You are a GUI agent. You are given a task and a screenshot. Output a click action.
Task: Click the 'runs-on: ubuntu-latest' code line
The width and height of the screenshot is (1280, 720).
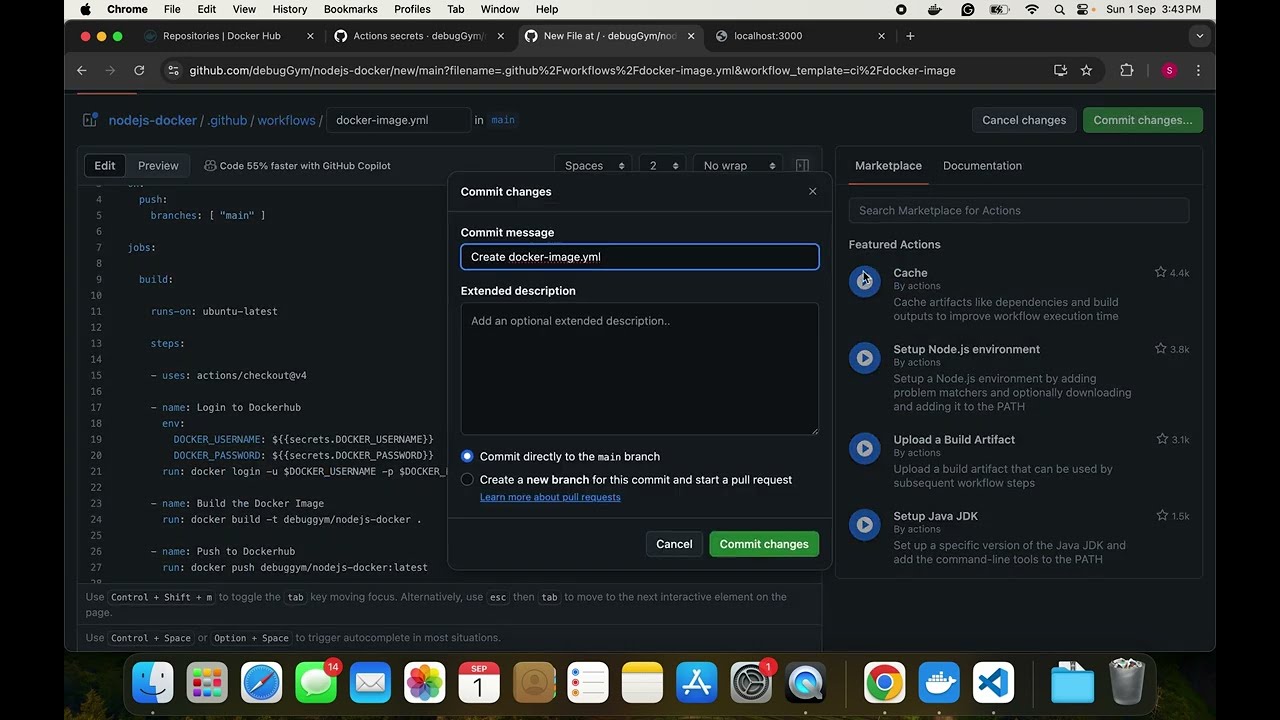pyautogui.click(x=214, y=311)
